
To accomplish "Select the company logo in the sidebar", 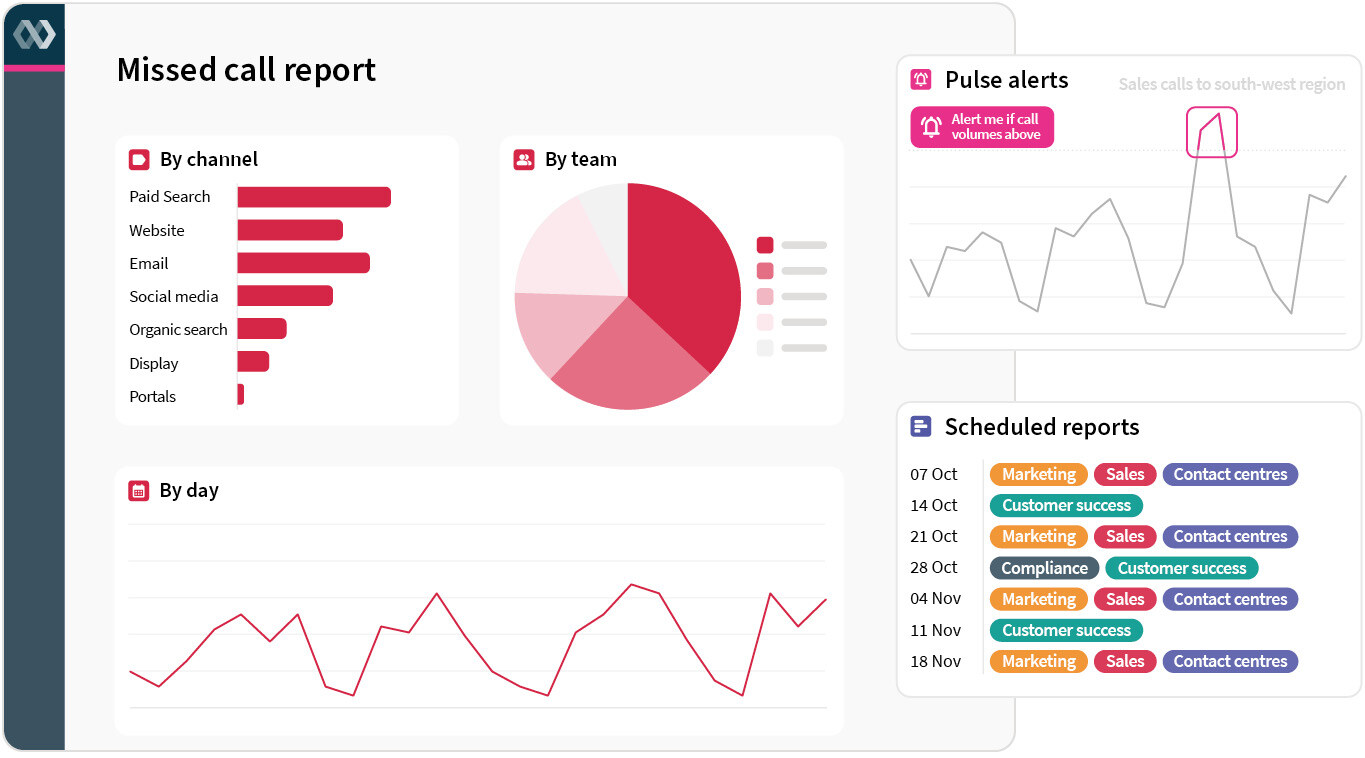I will (35, 35).
